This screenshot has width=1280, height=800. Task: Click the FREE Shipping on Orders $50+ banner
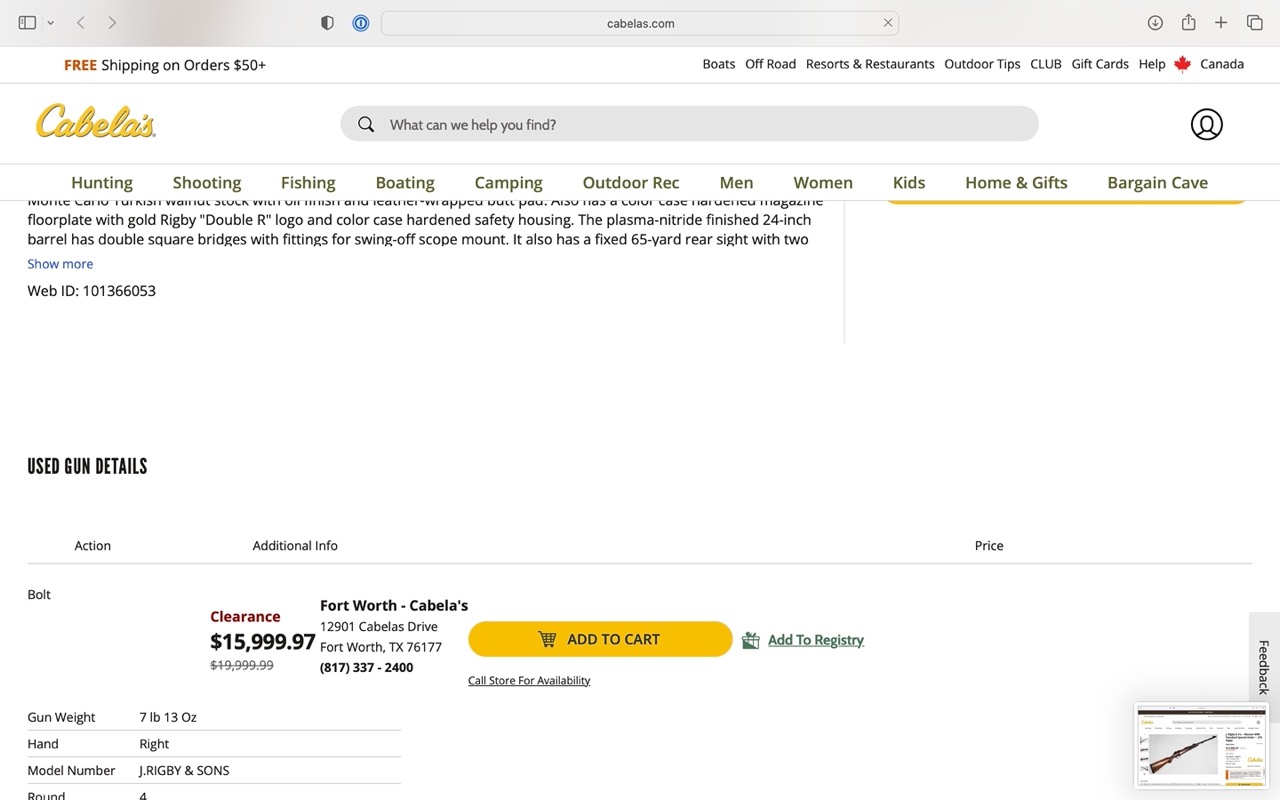[165, 65]
